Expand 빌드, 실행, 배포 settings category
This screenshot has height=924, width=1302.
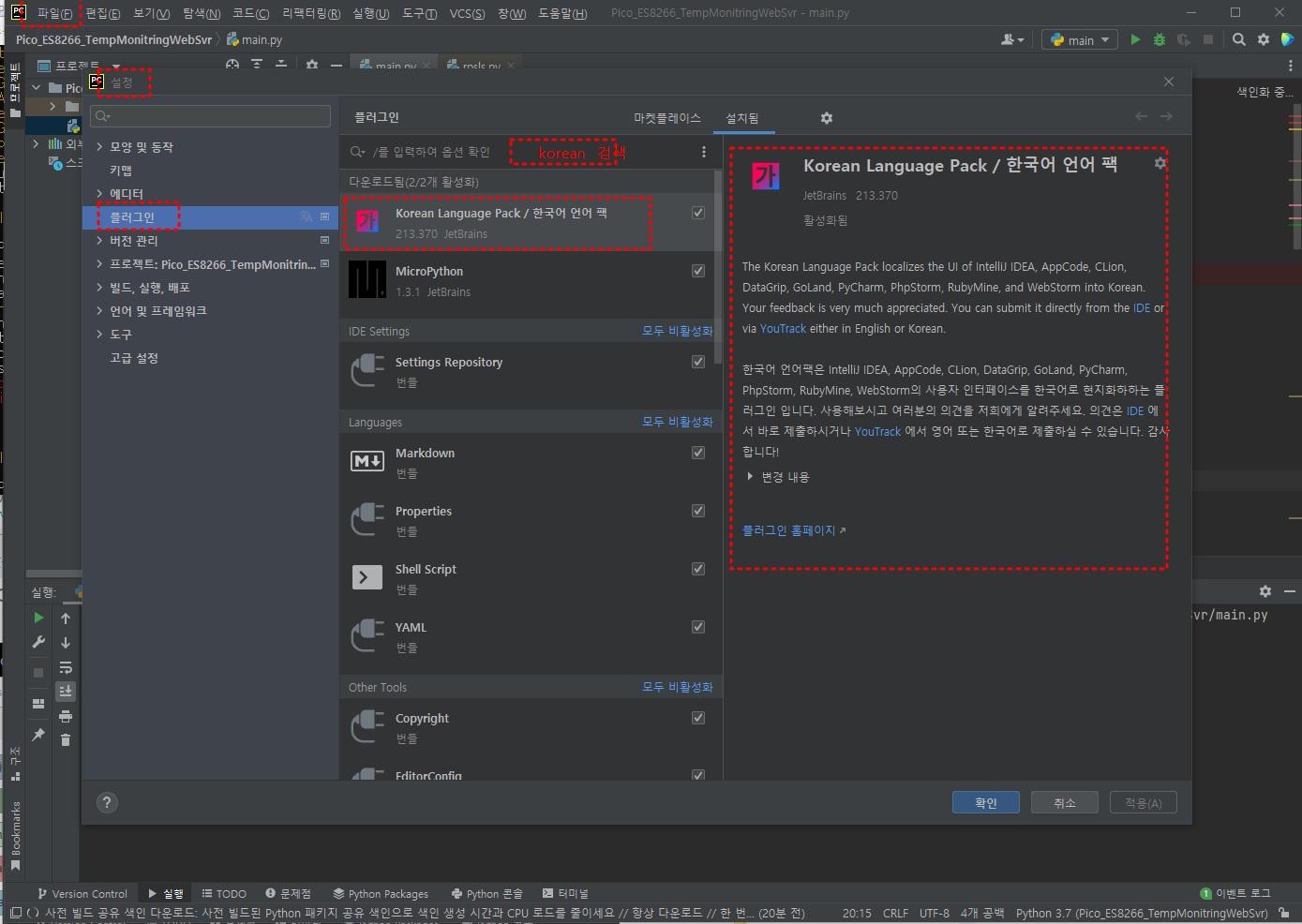click(99, 288)
